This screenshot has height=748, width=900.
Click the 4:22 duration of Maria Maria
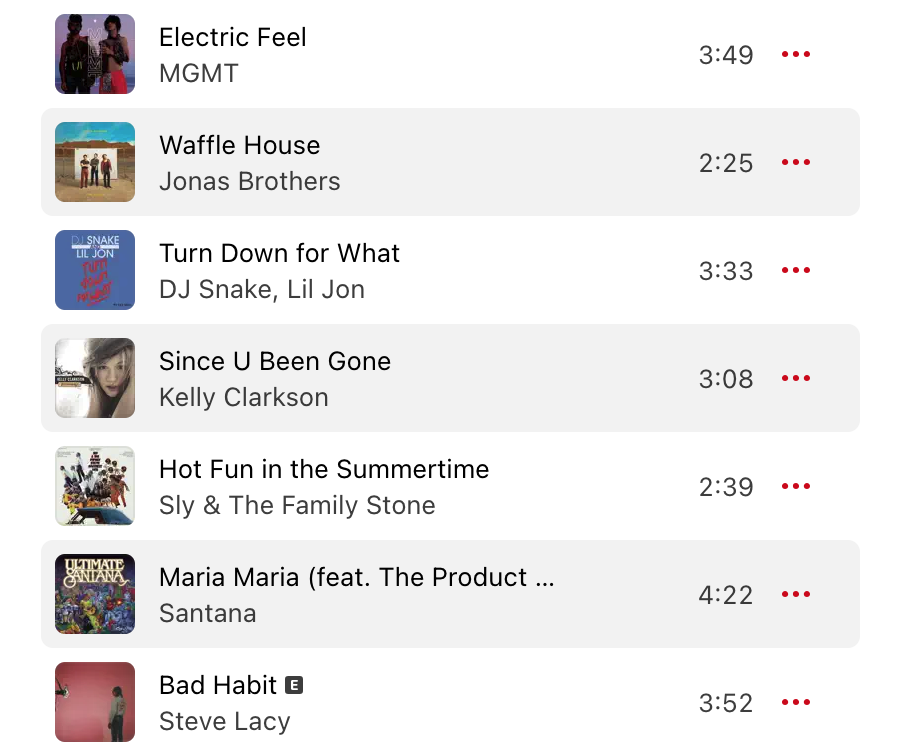pos(725,595)
